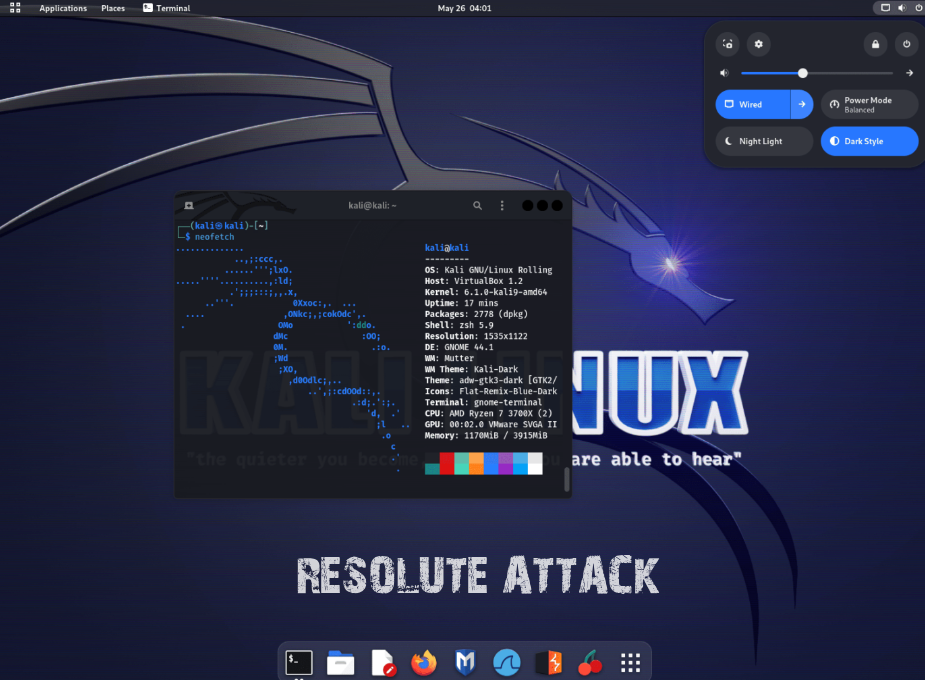Screen dimensions: 925x680
Task: Click the kali@kali header in neofetch
Action: point(447,248)
